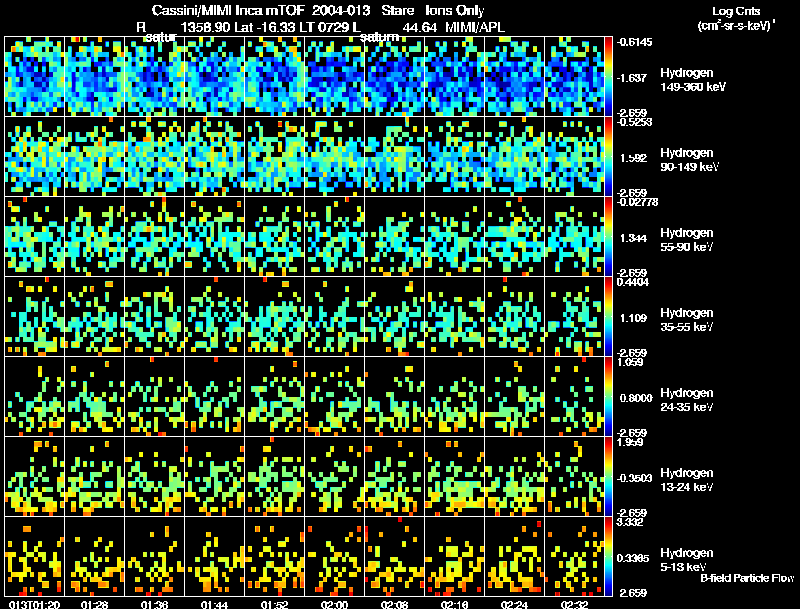Viewport: 800px width, 609px height.
Task: Click the 'B-field Particle Flow' label
Action: click(747, 578)
